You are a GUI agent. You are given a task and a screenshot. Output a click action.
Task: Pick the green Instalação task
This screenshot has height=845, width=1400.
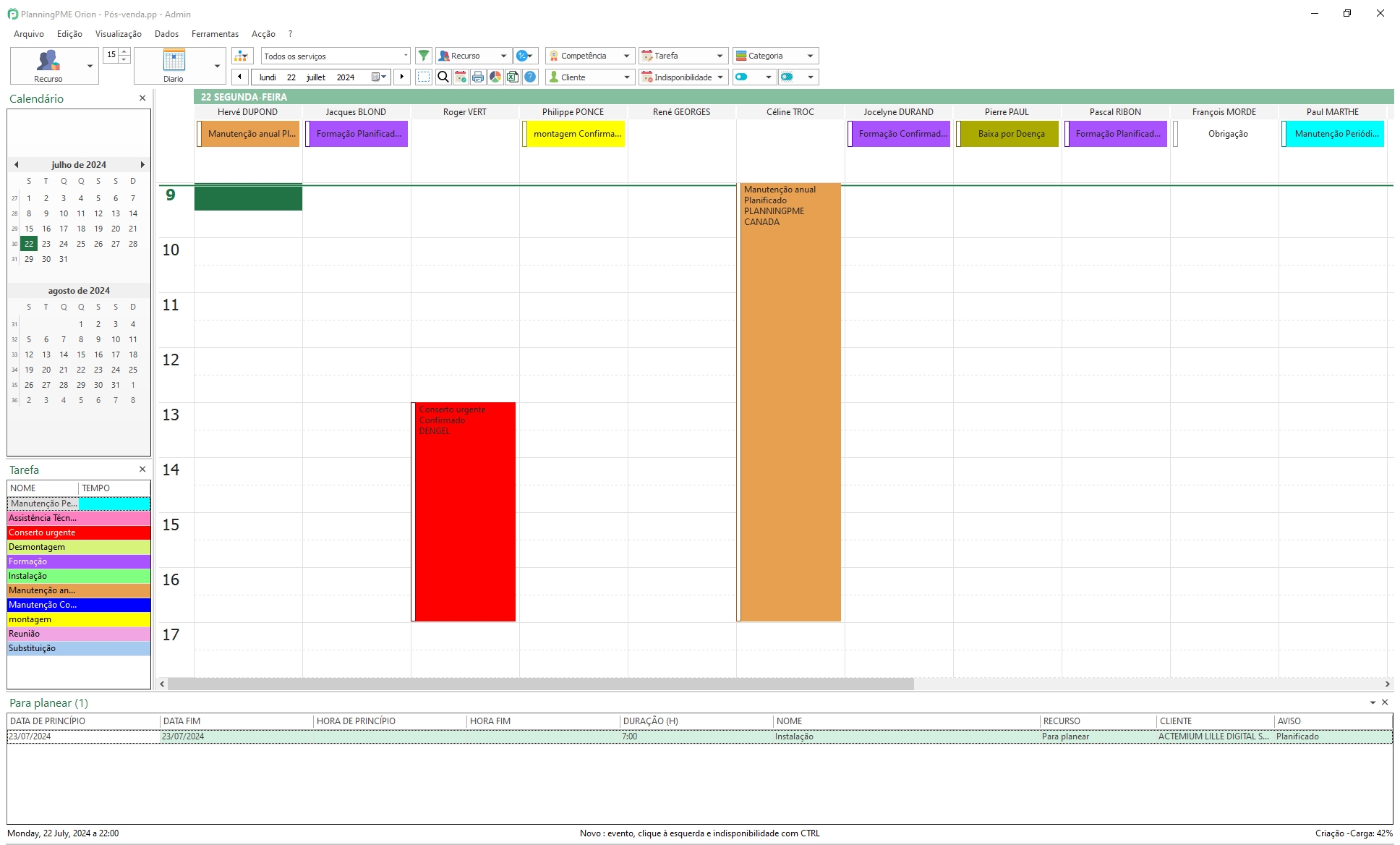79,576
